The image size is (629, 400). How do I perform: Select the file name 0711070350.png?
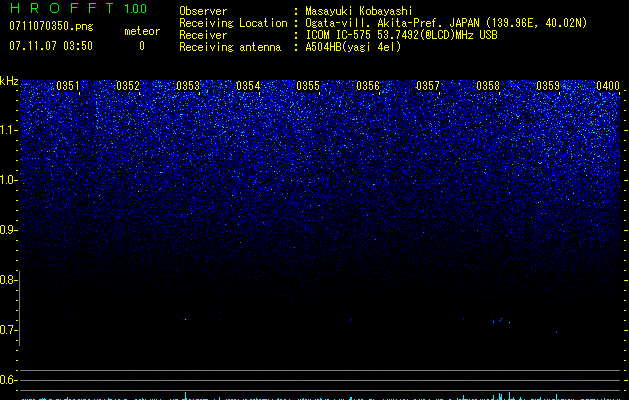pos(51,27)
